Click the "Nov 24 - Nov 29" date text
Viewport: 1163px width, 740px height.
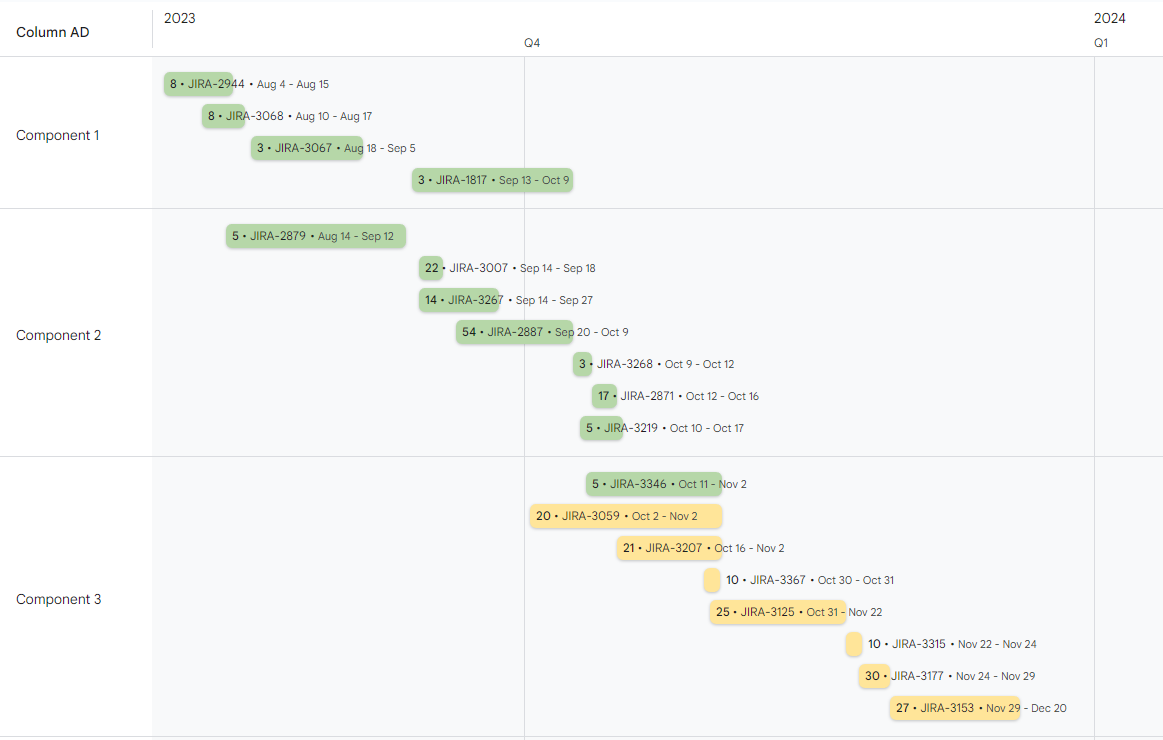click(995, 675)
